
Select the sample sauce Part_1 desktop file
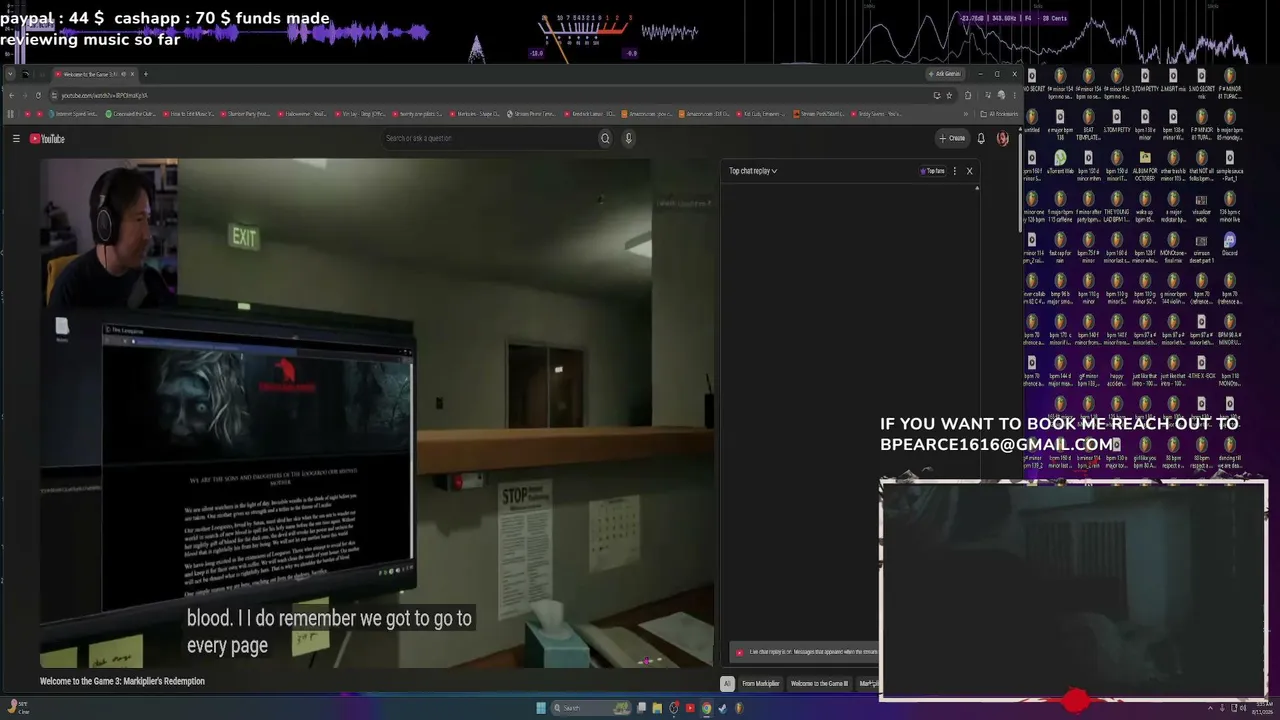click(x=1229, y=167)
